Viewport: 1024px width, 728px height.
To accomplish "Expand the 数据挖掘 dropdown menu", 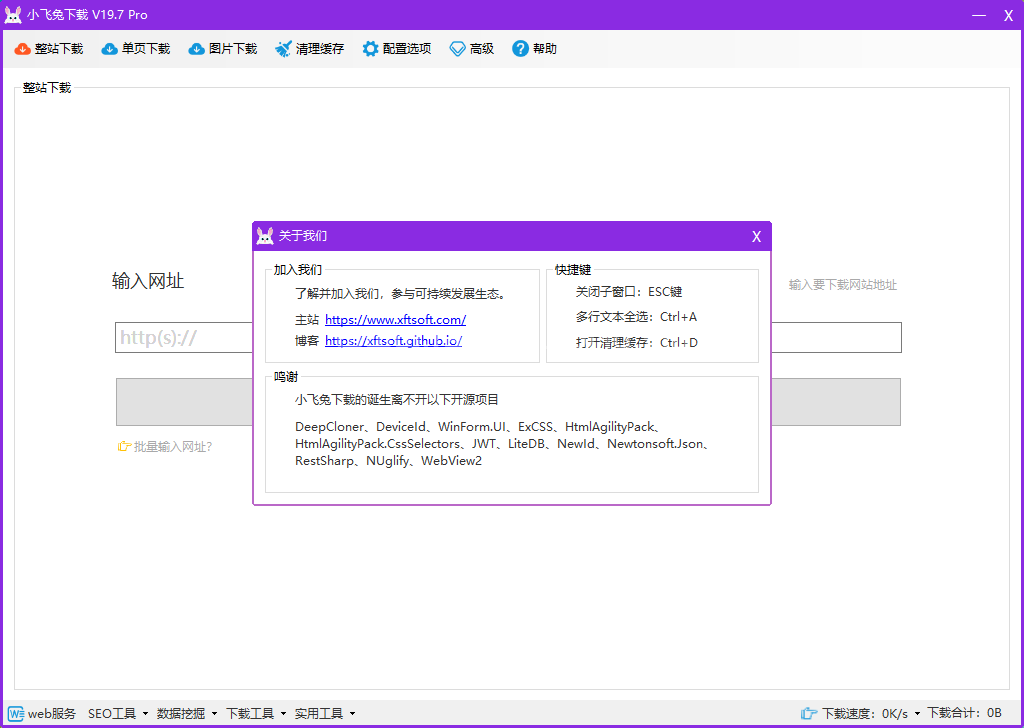I will point(187,713).
